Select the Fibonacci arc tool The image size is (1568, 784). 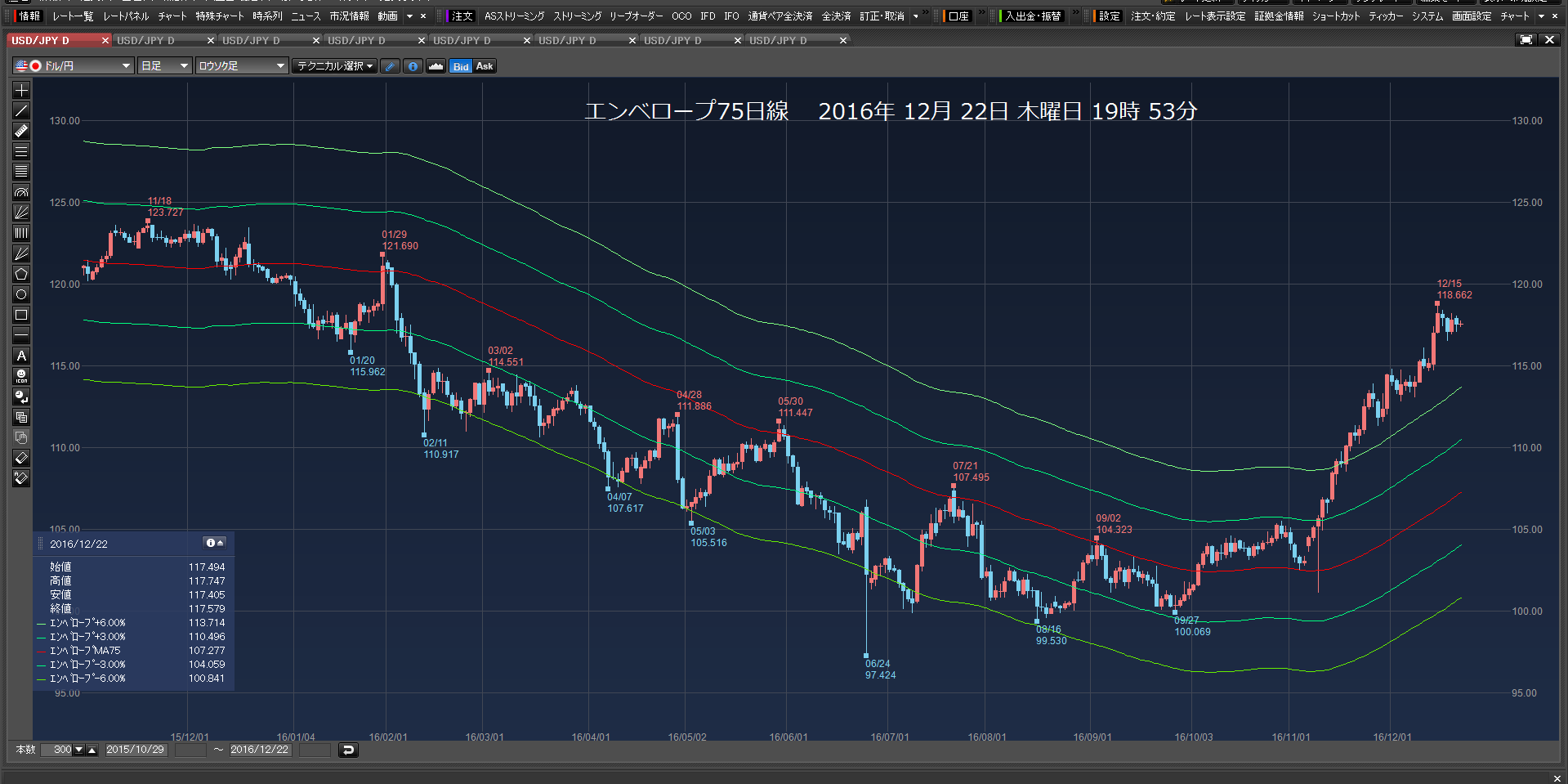click(x=21, y=192)
